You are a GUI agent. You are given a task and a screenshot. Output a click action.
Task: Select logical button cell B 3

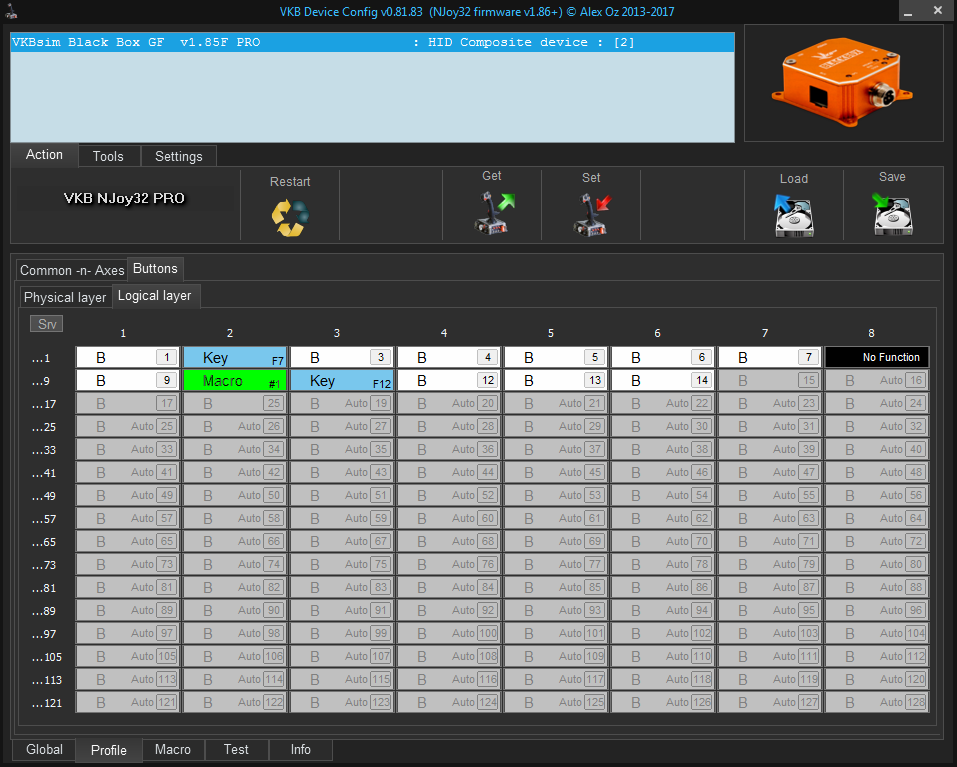pos(341,358)
